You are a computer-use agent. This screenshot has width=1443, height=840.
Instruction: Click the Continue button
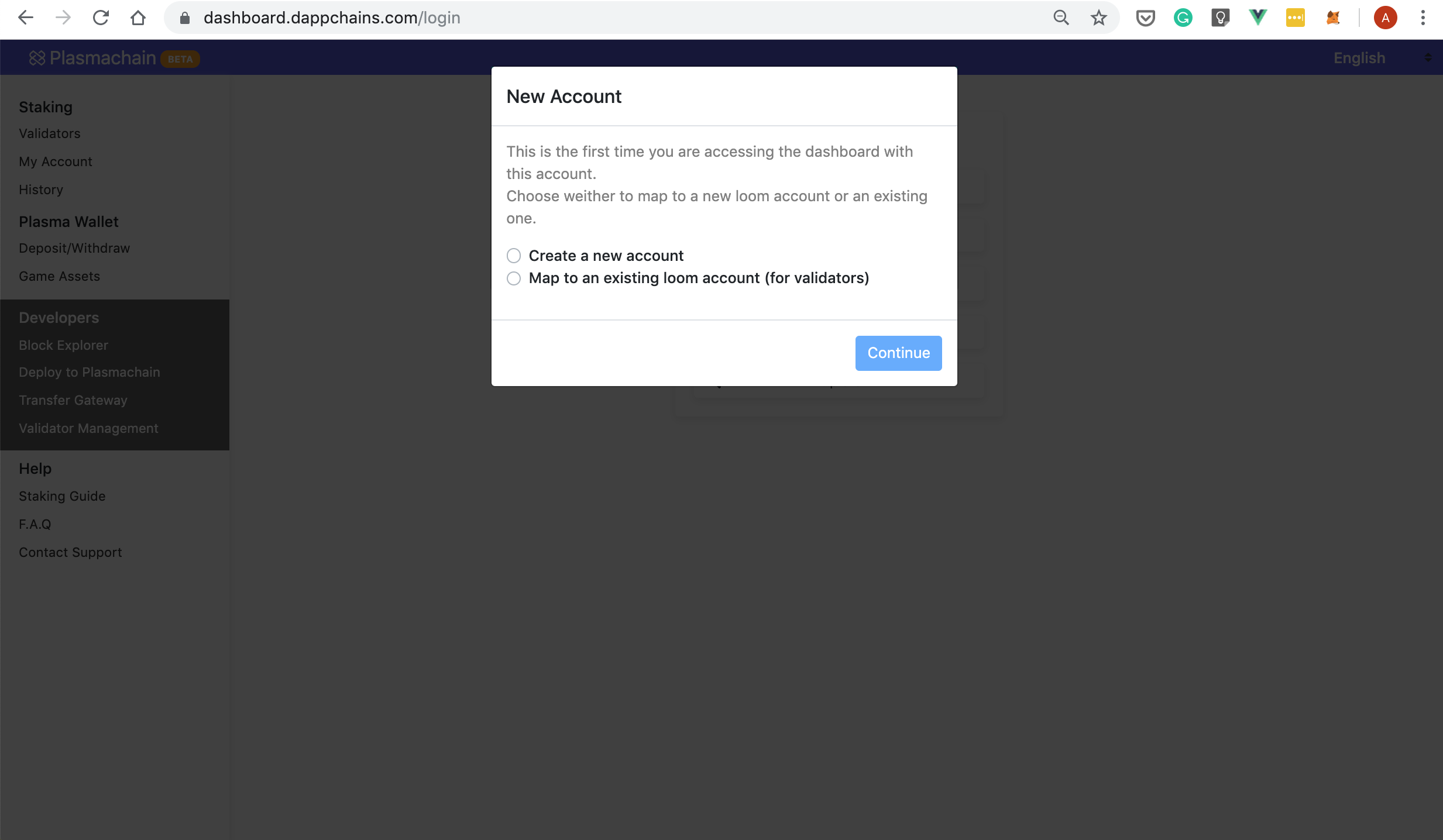pyautogui.click(x=898, y=353)
